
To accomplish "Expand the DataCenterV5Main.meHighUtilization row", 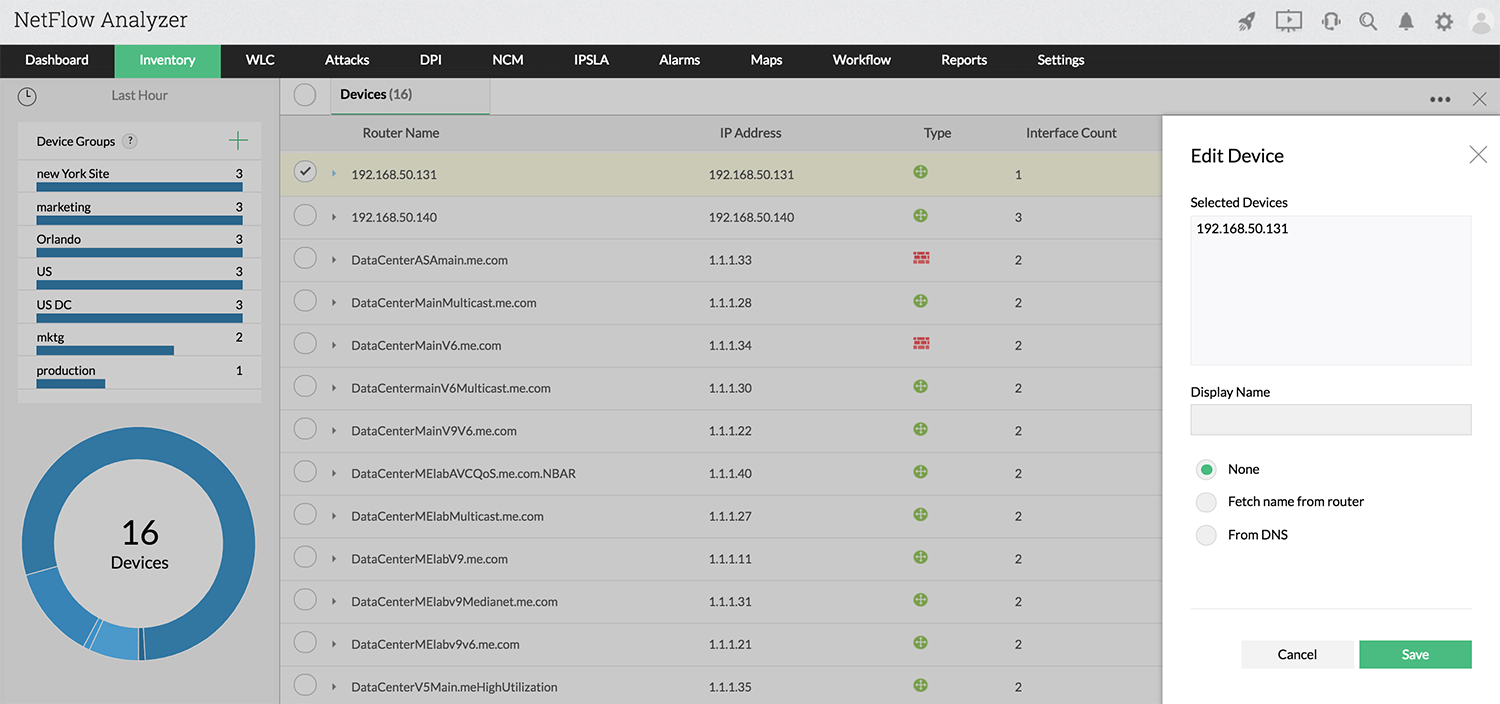I will [334, 687].
